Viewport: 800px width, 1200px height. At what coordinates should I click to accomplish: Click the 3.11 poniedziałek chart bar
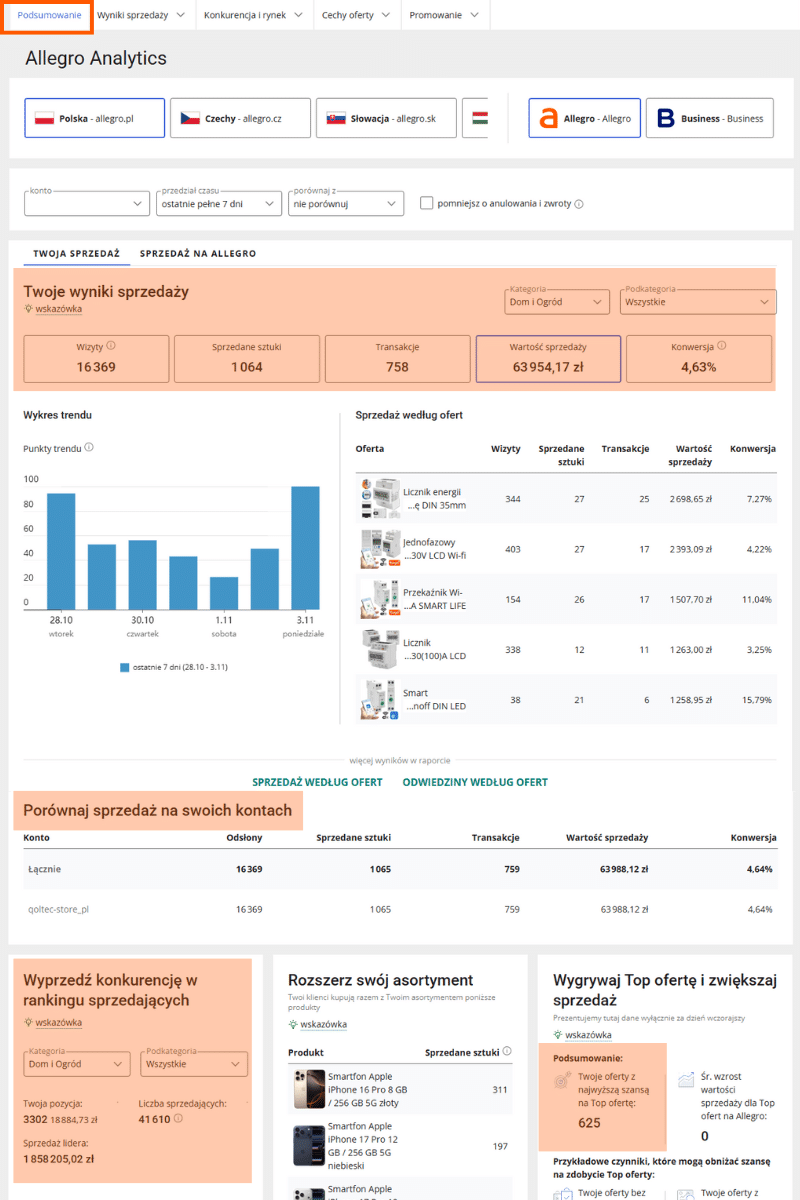coord(305,548)
